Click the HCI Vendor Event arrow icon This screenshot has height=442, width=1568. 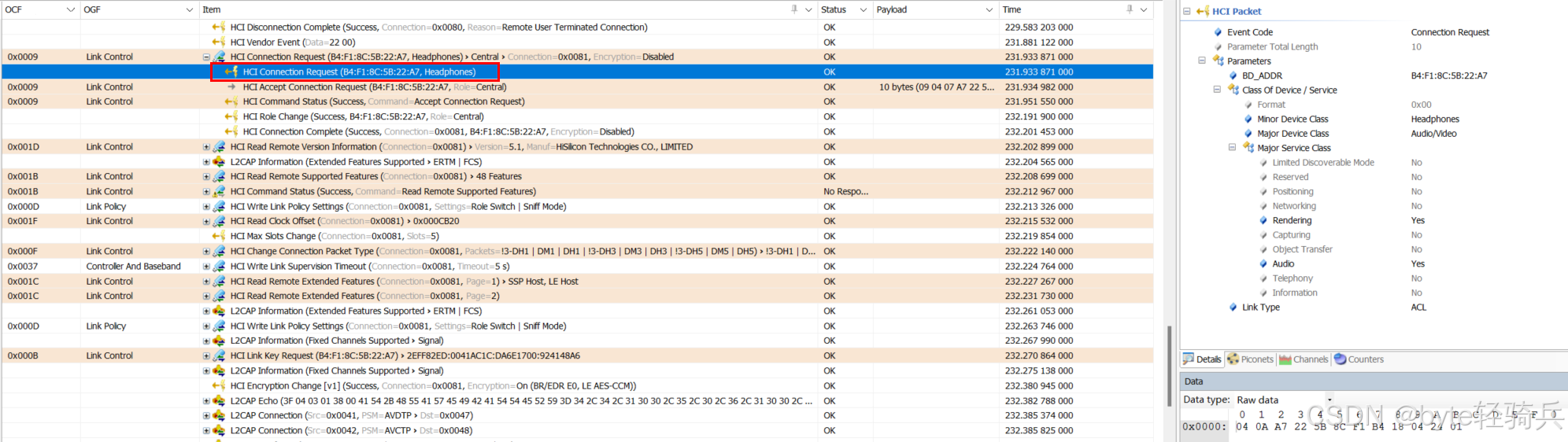pos(219,42)
